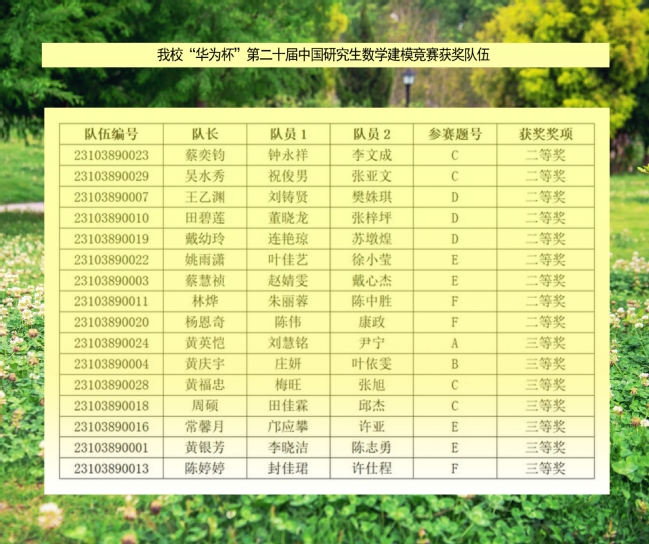
Task: Select member 康政 in 队员 2 column
Action: (372, 322)
